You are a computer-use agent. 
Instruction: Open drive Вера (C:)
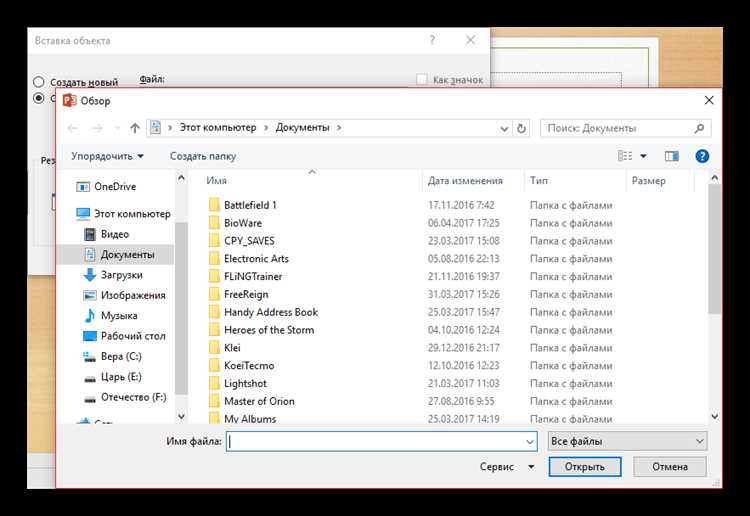pos(112,356)
